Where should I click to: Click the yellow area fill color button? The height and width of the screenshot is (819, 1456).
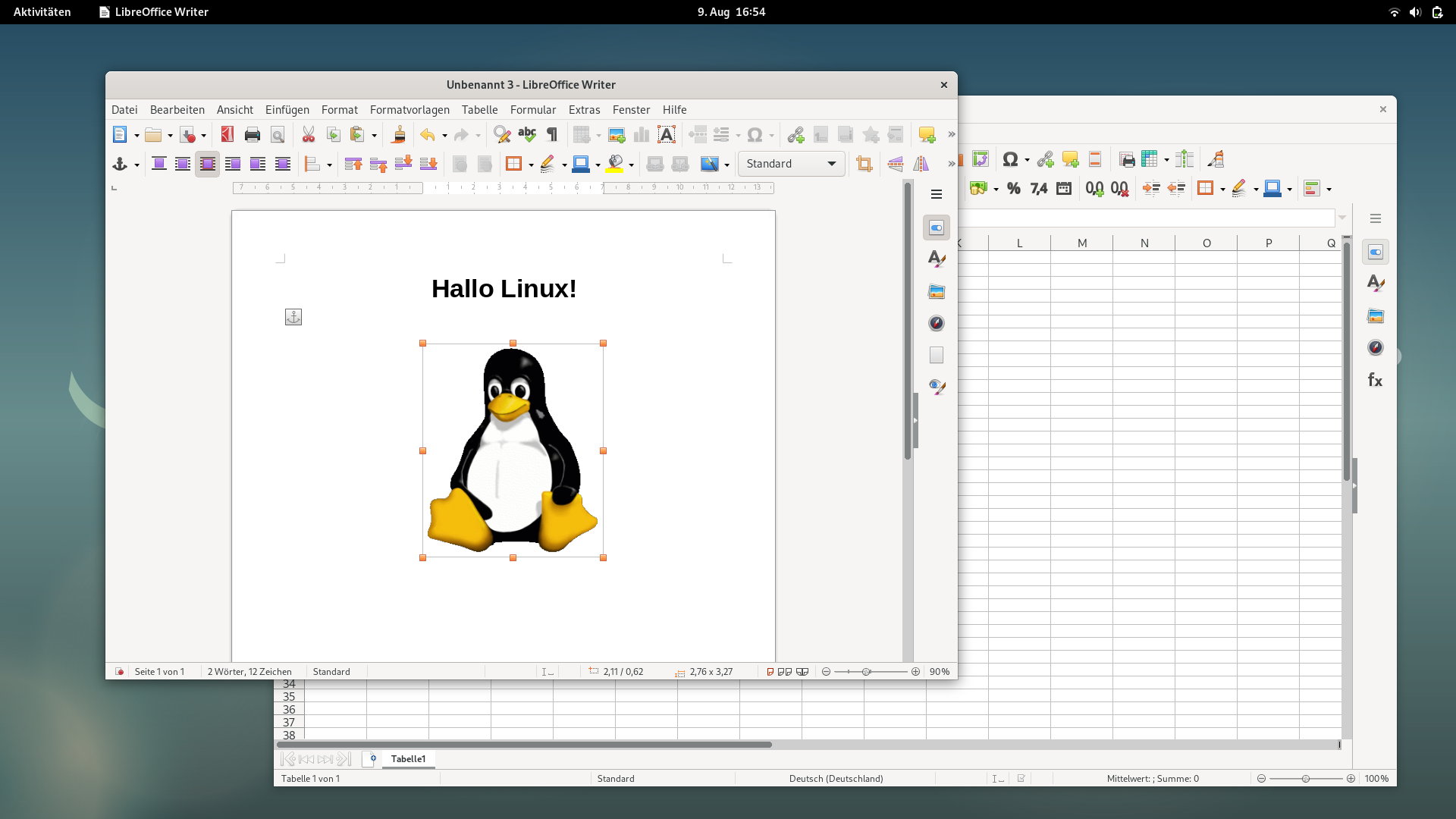pos(615,164)
